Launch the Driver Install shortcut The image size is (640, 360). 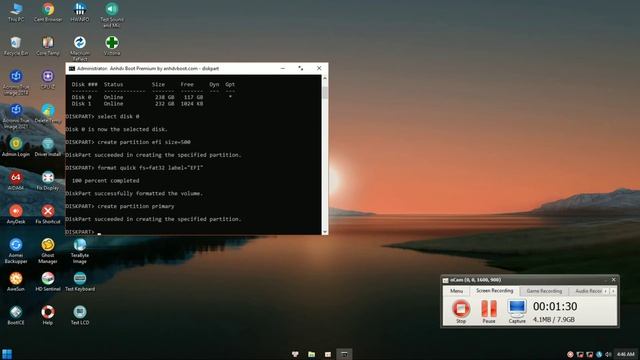pos(48,147)
